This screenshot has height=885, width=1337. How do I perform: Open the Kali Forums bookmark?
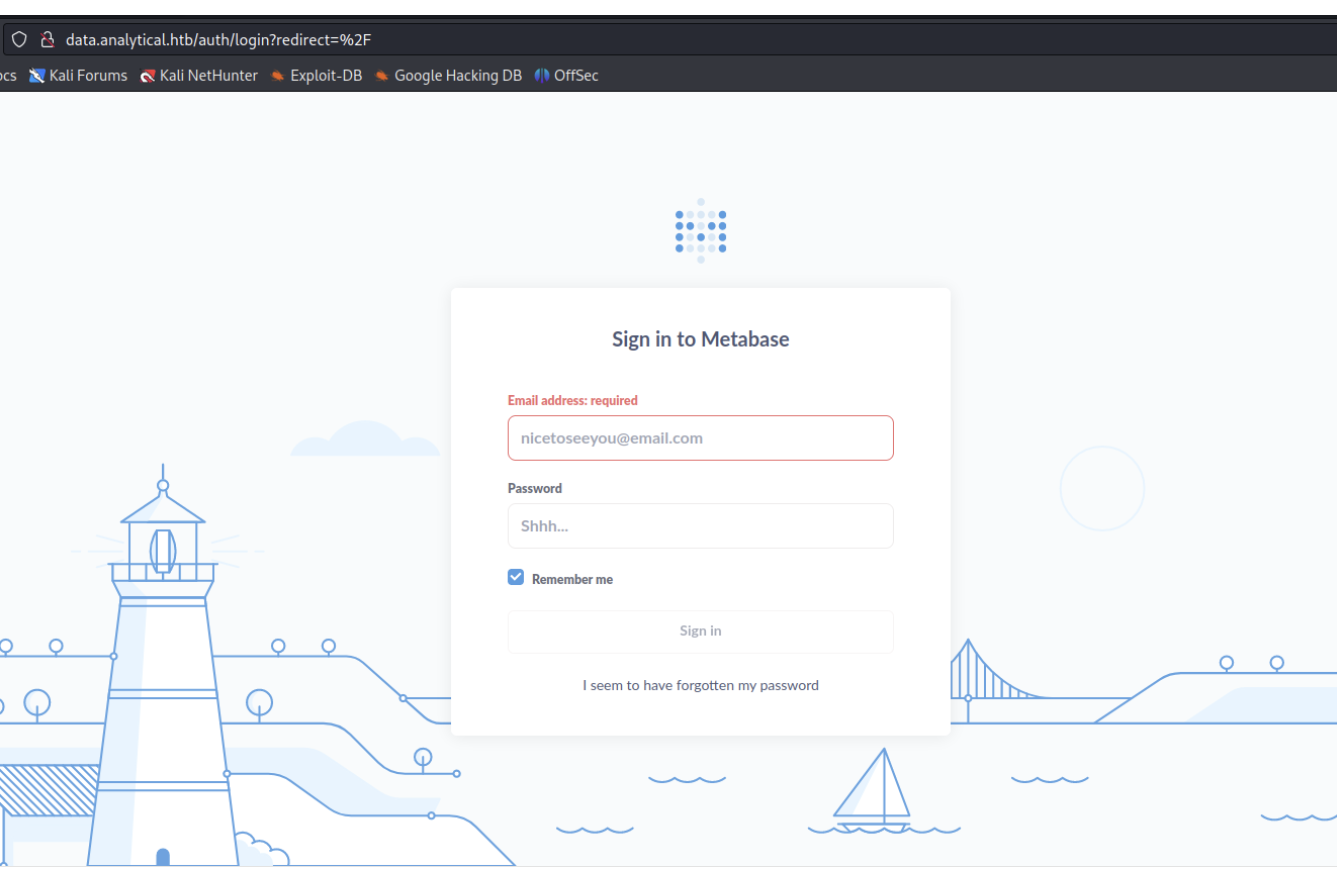point(78,75)
